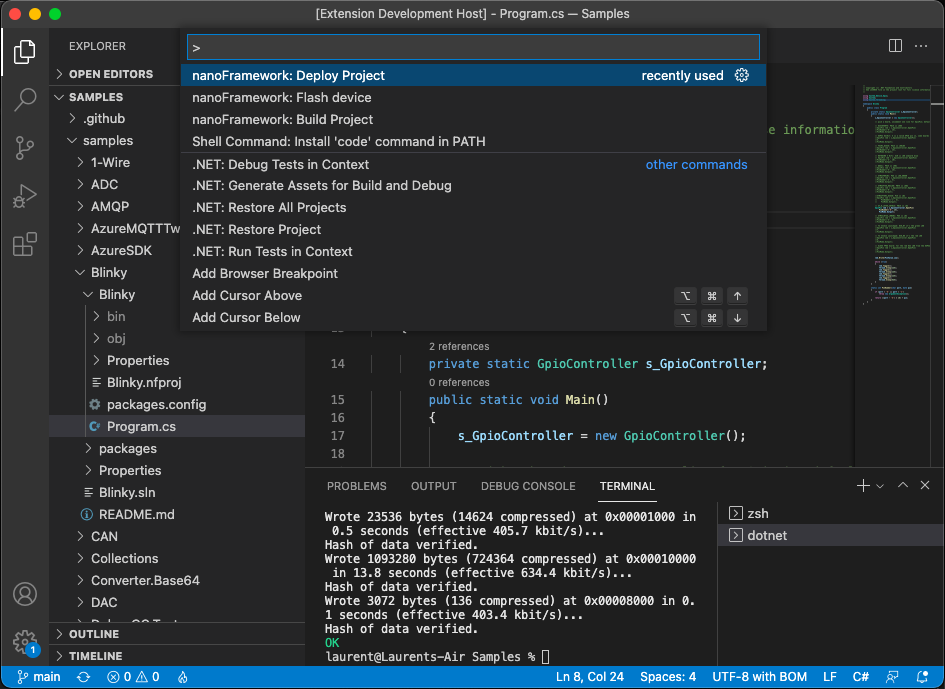Open Blinky.nfproj file

tap(177, 382)
